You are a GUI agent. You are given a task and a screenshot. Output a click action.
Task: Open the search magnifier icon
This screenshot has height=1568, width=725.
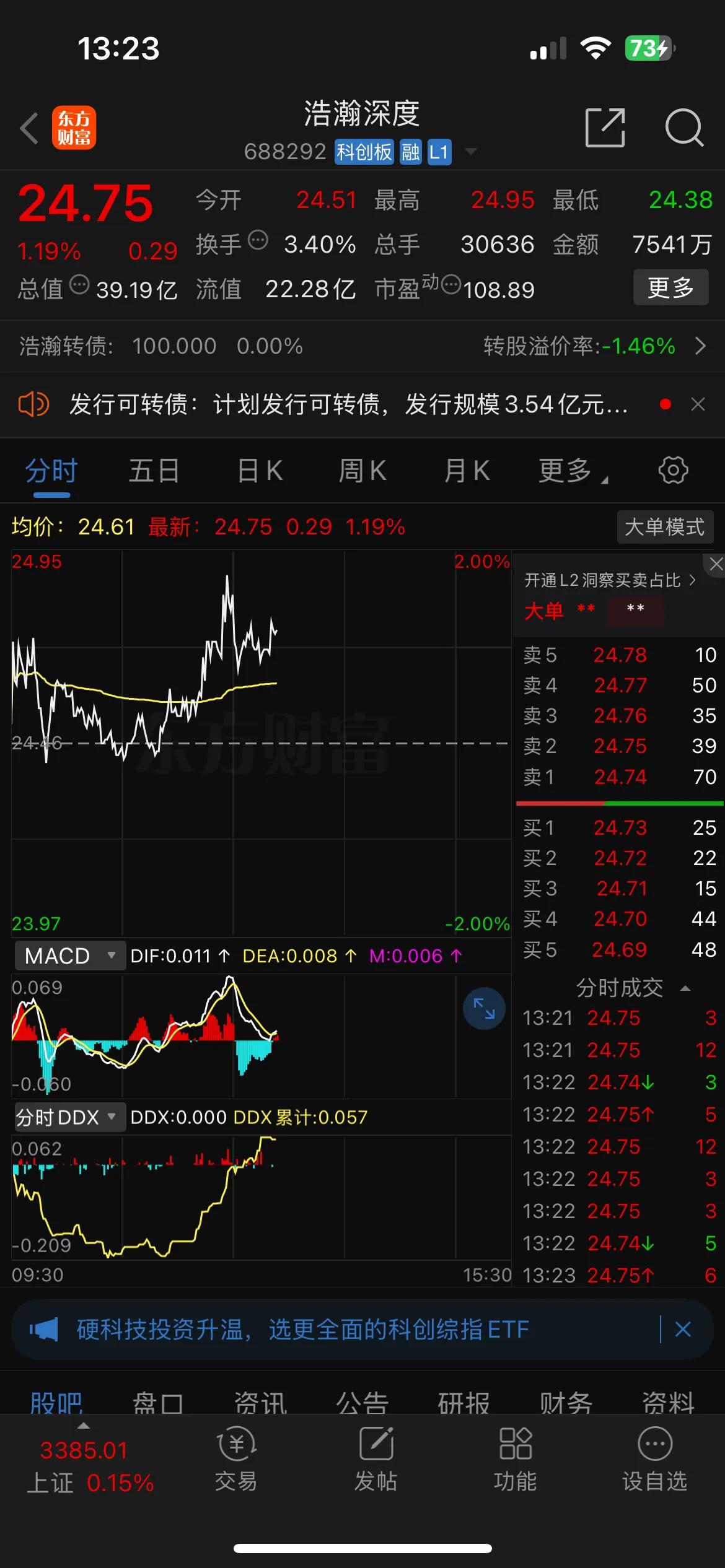(x=684, y=128)
